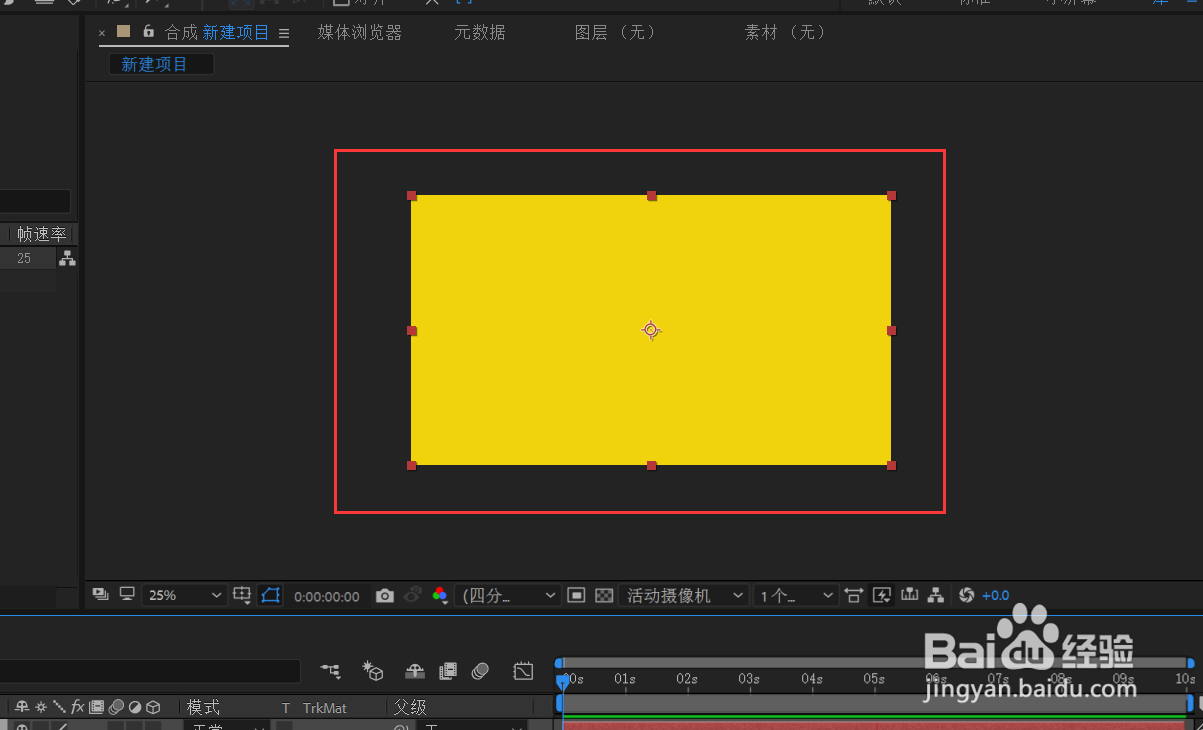The height and width of the screenshot is (730, 1203).
Task: Select the 合成 新建项目 tab
Action: [x=217, y=32]
